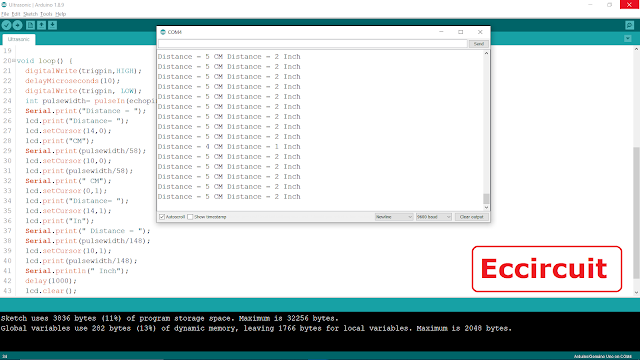640x360 pixels.
Task: Click the 'Distance = 4 CM' serial output line
Action: coord(229,147)
